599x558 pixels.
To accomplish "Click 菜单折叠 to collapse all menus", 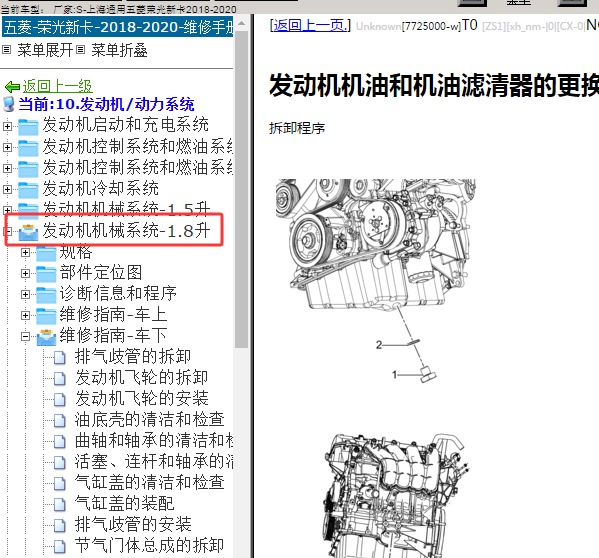I will (119, 50).
